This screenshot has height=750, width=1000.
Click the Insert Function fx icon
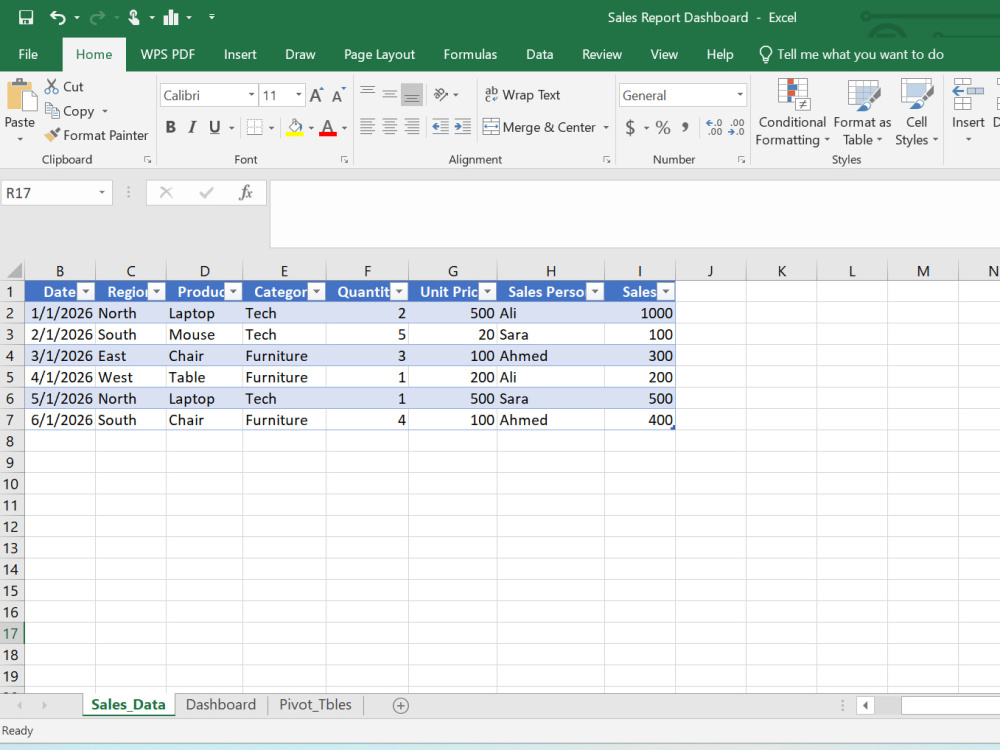246,193
